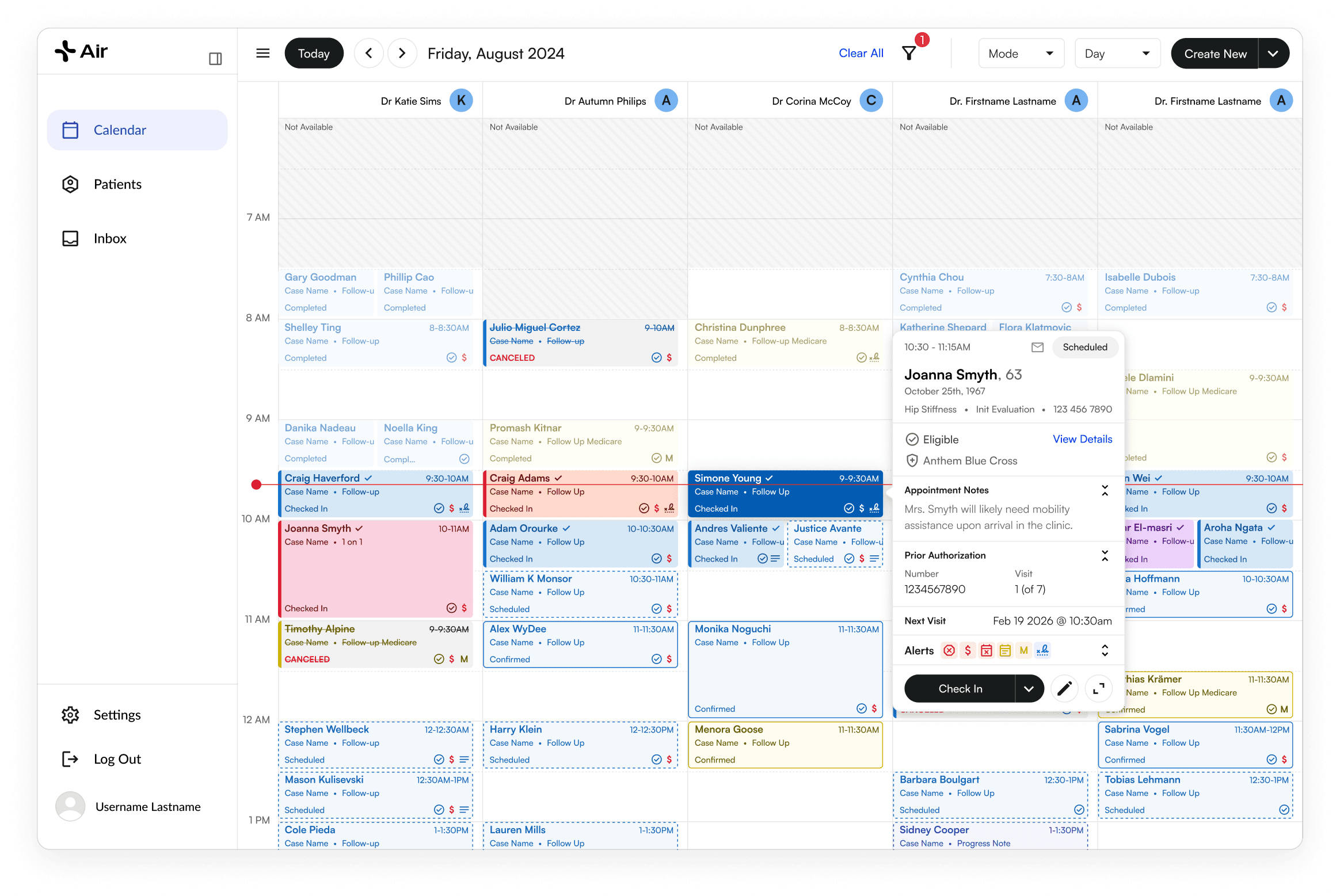This screenshot has height=896, width=1340.
Task: Click the envelope icon in Joanna Smyth popup
Action: click(x=1037, y=347)
